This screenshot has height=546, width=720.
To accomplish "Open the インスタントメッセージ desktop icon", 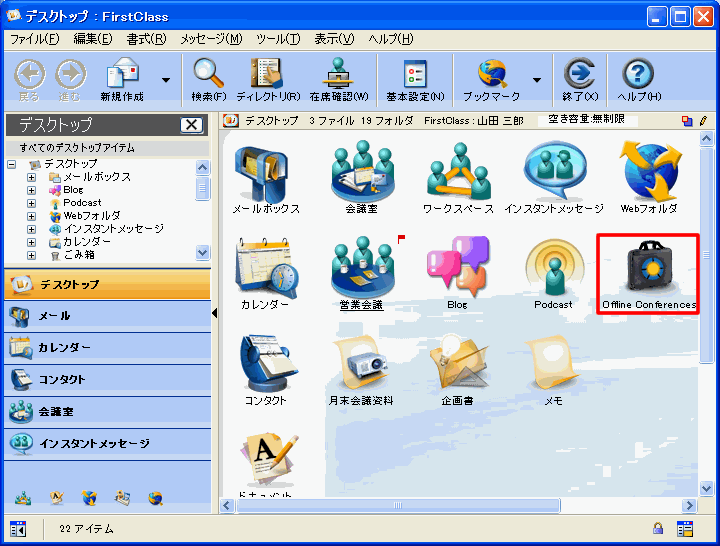I will click(553, 173).
